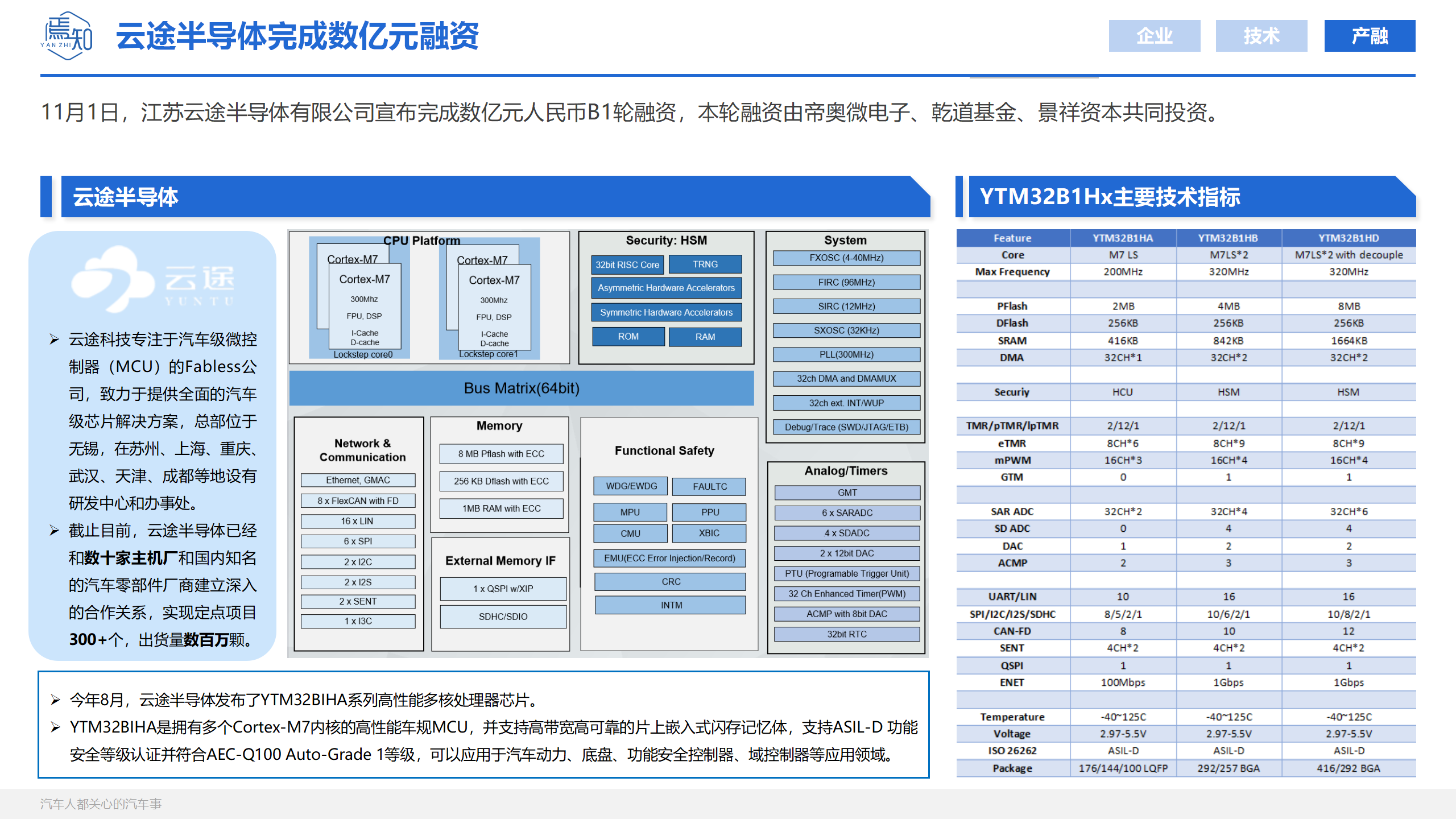Click the PPU block
This screenshot has height=819, width=1456.
pos(710,512)
